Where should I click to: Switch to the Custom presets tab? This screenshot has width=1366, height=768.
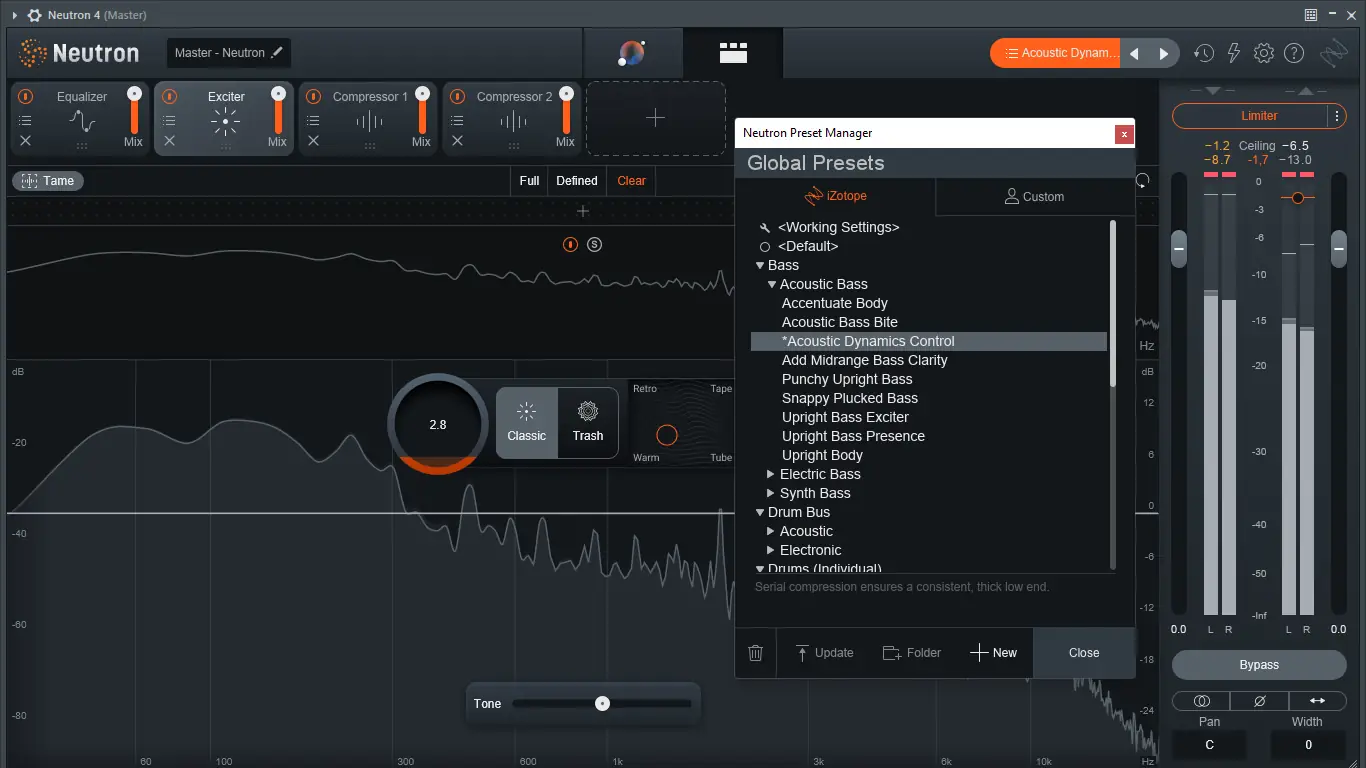(1035, 197)
